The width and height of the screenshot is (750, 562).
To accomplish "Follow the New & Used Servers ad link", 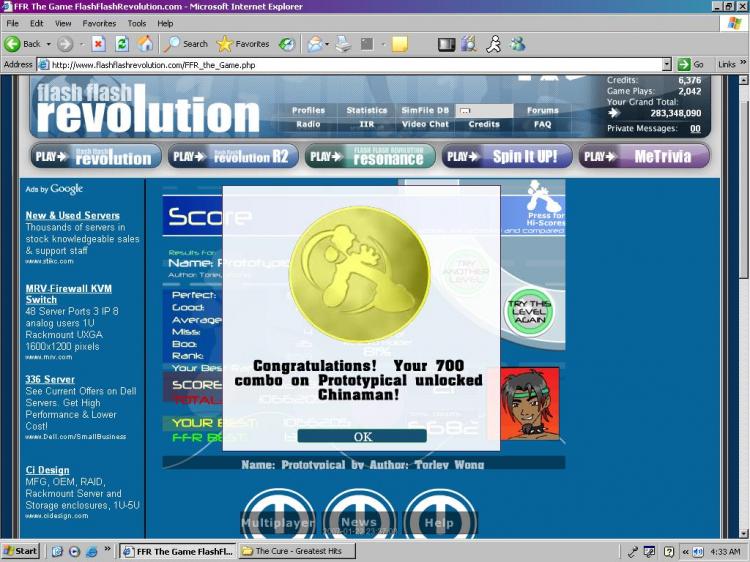I will [73, 215].
